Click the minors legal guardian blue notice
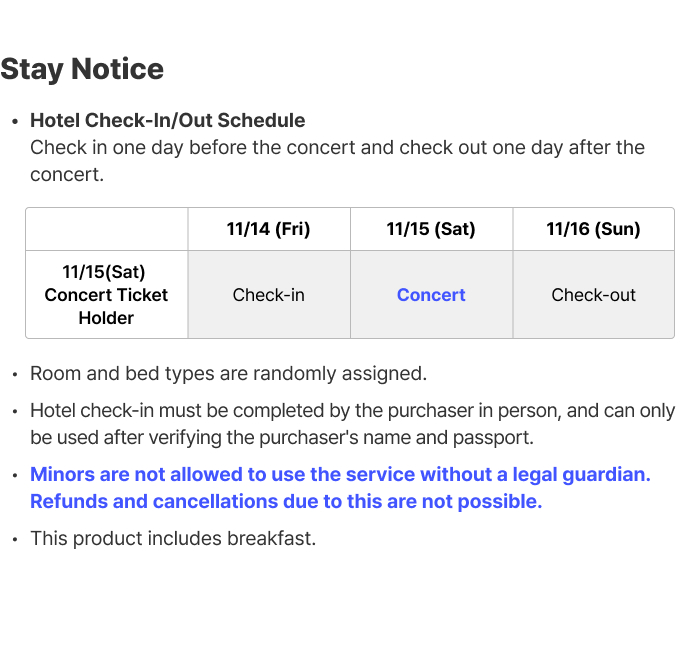The image size is (700, 651). pos(340,474)
